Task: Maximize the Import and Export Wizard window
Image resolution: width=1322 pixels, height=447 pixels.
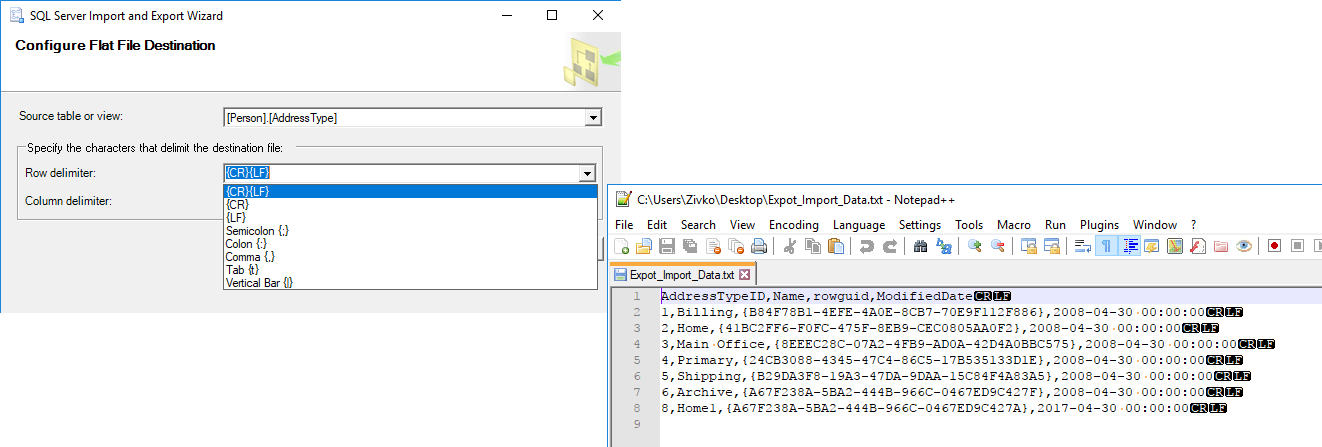Action: click(x=552, y=16)
